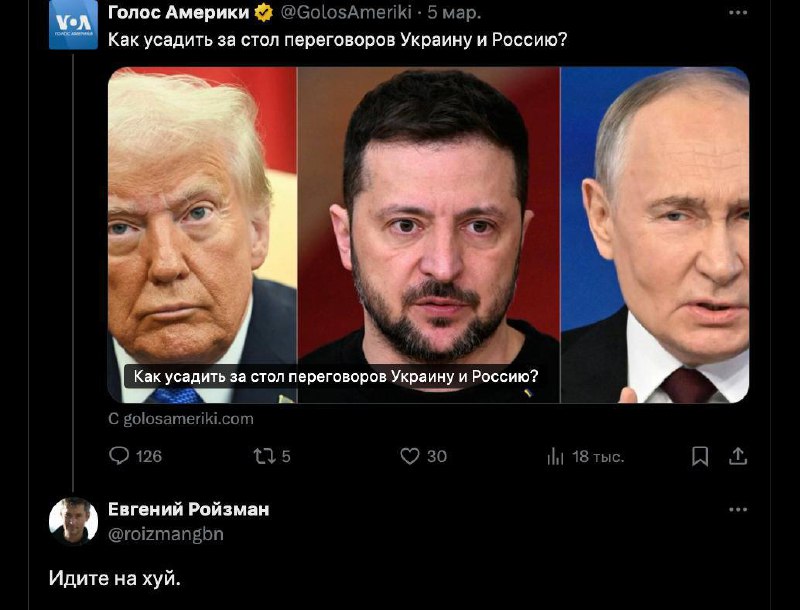This screenshot has width=800, height=610.
Task: Click the share upload icon
Action: pyautogui.click(x=738, y=456)
